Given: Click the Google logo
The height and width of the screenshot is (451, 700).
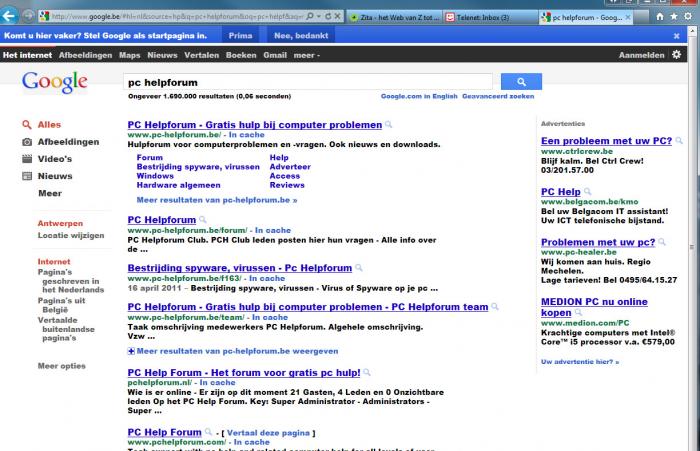Looking at the screenshot, I should 54,82.
